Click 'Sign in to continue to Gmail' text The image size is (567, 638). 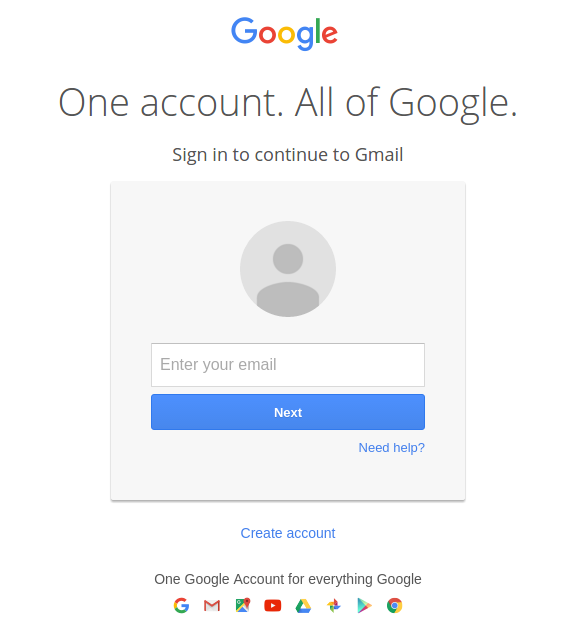(288, 155)
